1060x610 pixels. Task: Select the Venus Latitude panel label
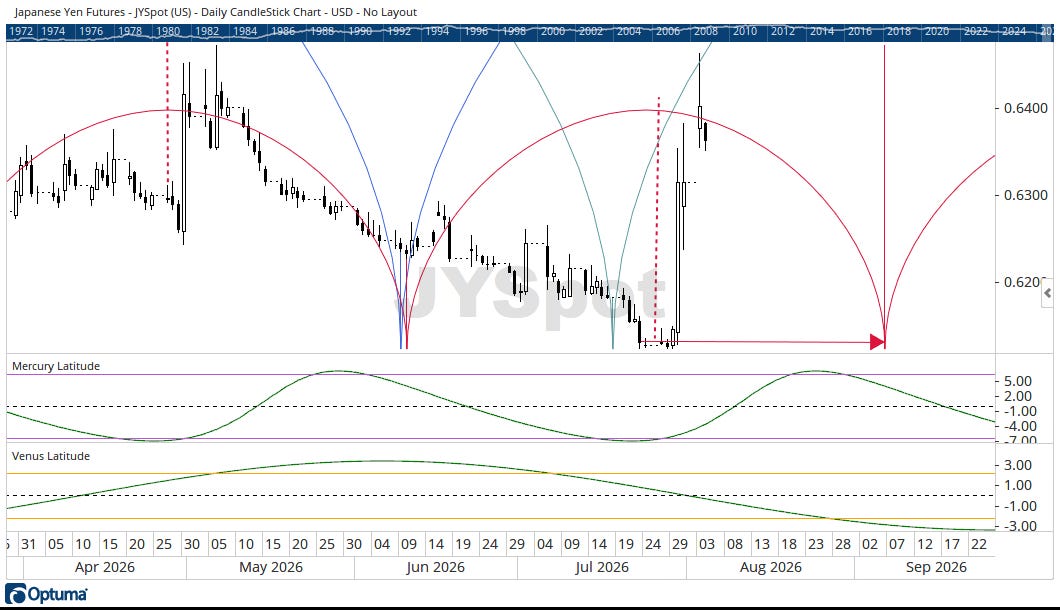(51, 456)
